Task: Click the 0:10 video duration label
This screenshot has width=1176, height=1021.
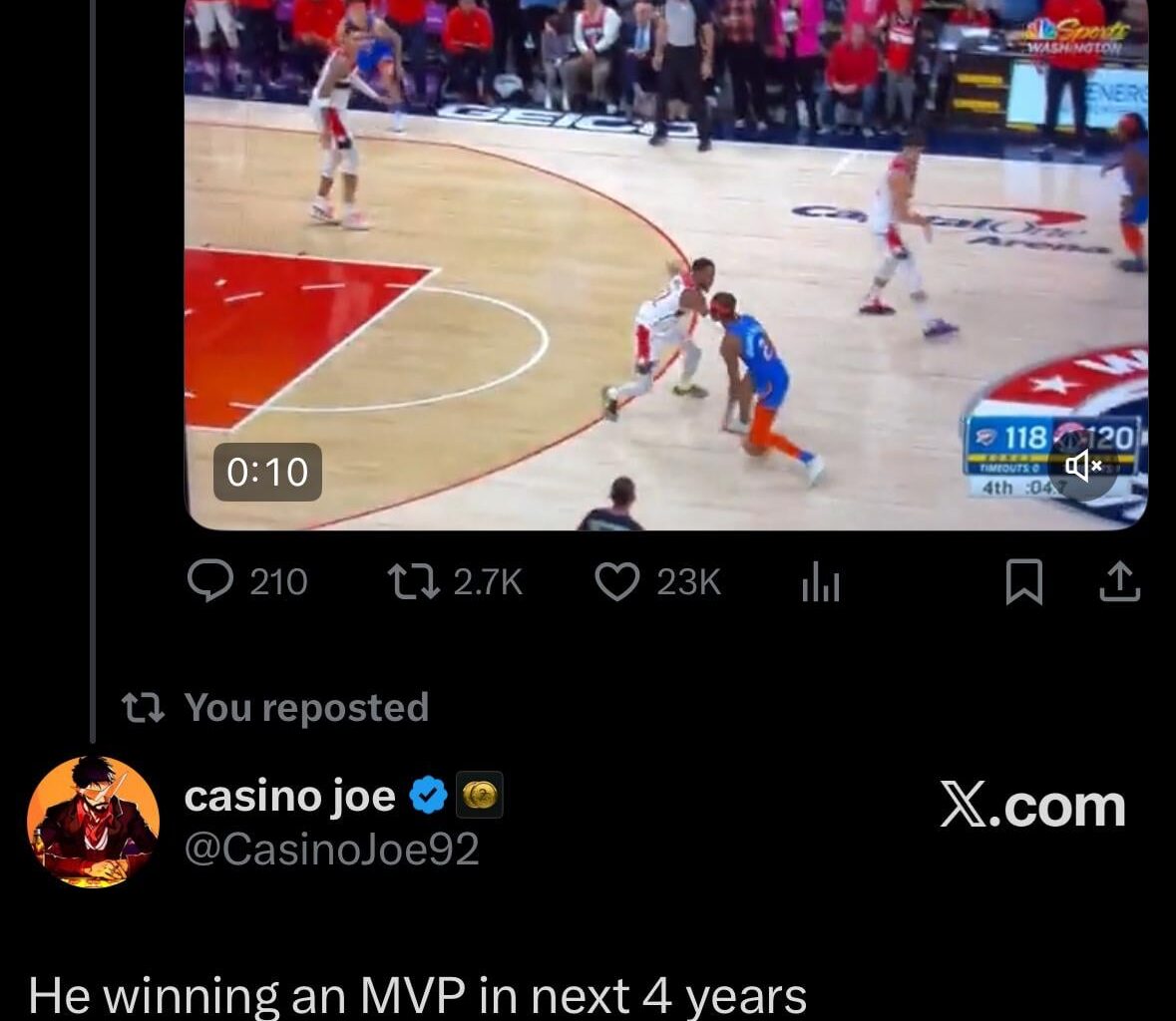Action: tap(267, 473)
